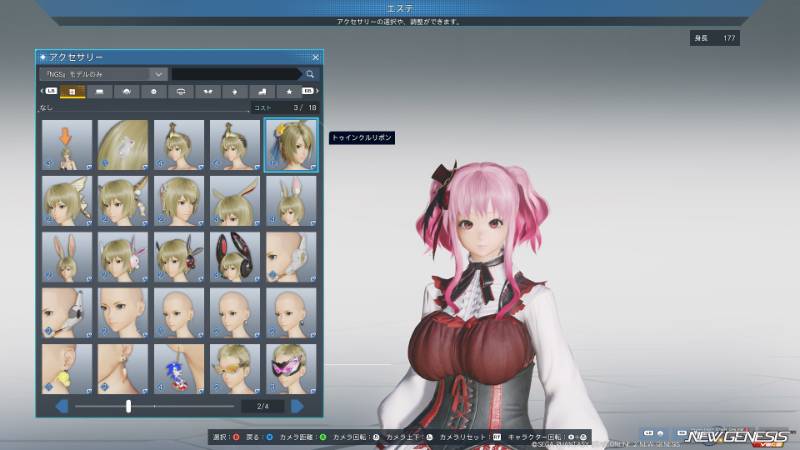Select the highlighted orange first category tab
This screenshot has height=450, width=800.
coord(72,91)
